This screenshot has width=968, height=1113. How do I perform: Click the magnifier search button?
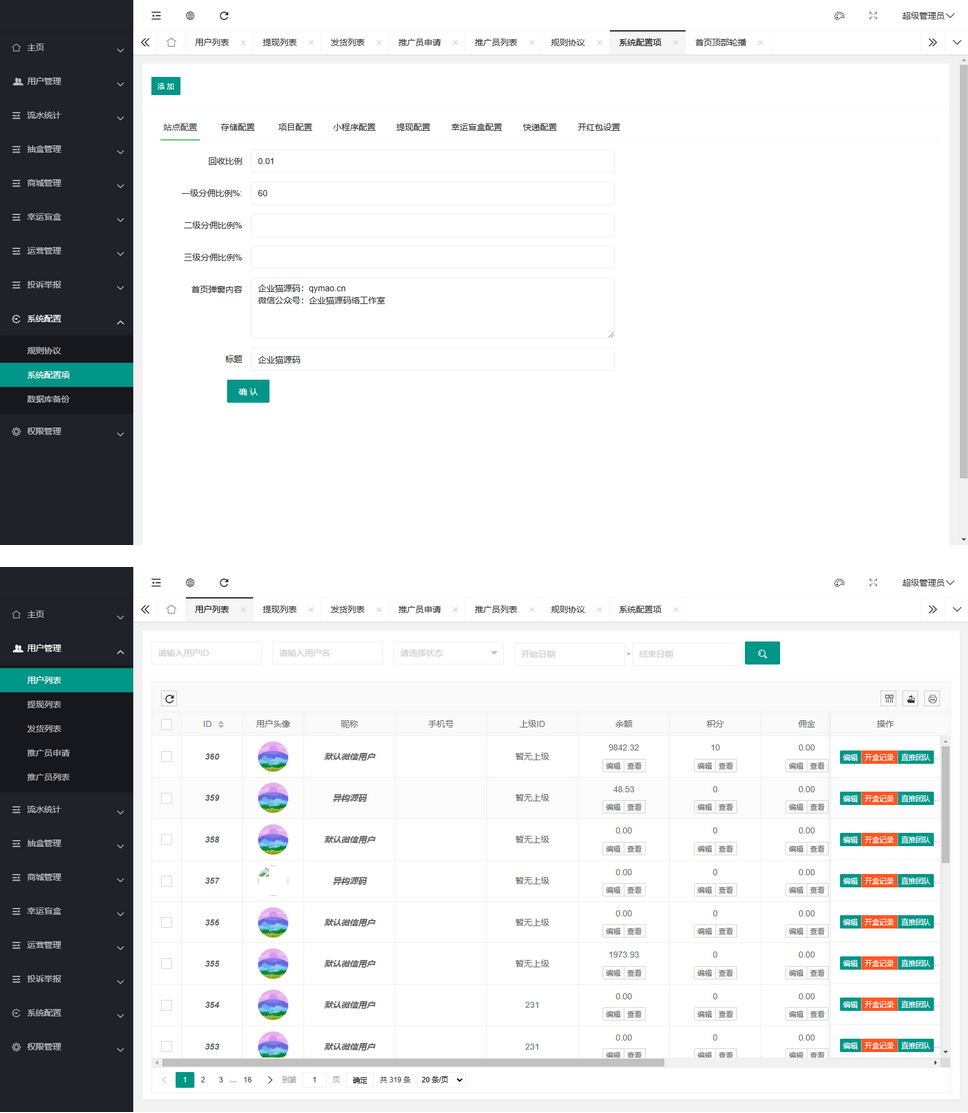(762, 653)
